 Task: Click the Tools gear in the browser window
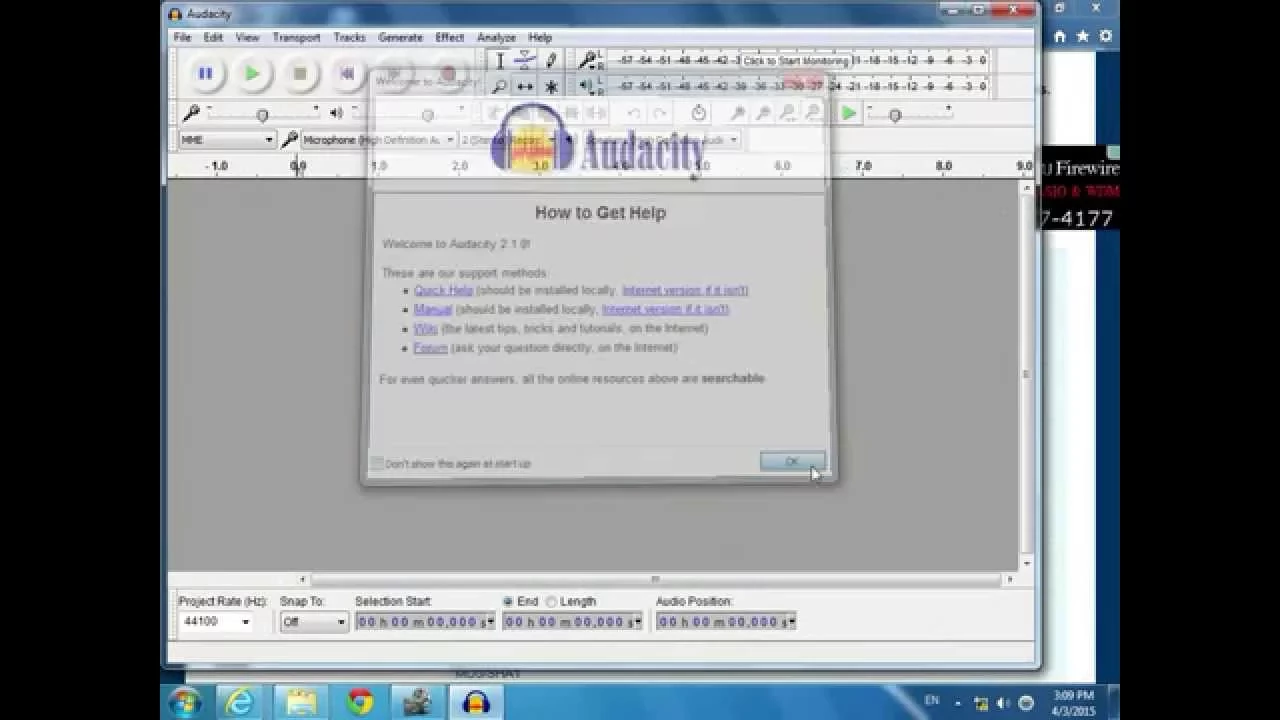point(1106,36)
